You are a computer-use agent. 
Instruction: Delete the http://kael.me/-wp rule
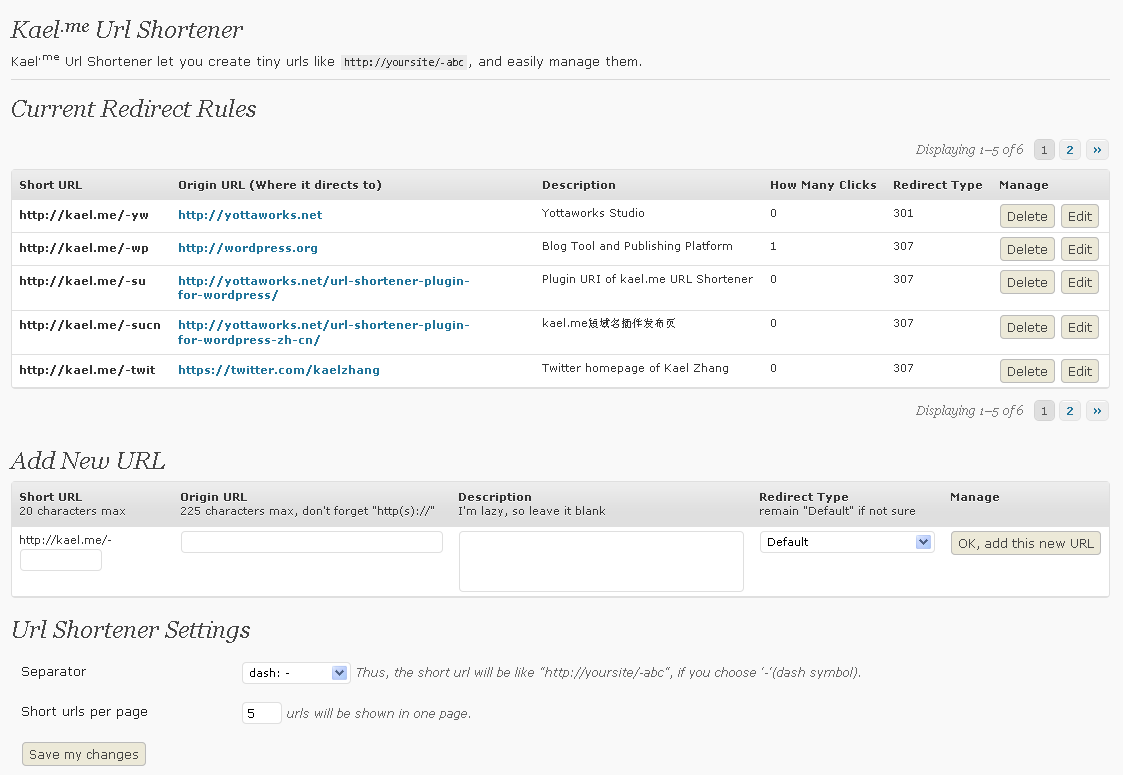pos(1026,249)
